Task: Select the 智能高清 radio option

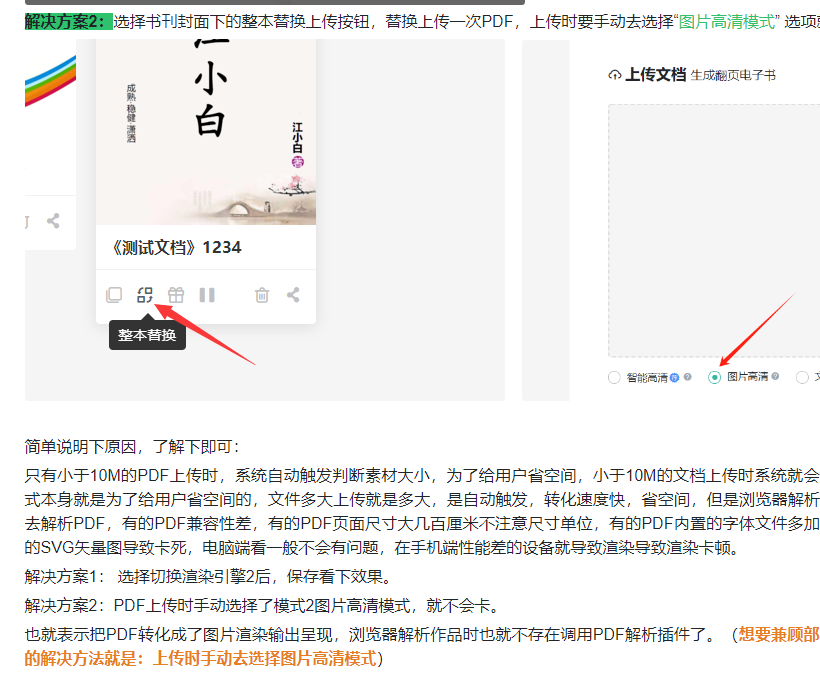Action: click(x=614, y=378)
